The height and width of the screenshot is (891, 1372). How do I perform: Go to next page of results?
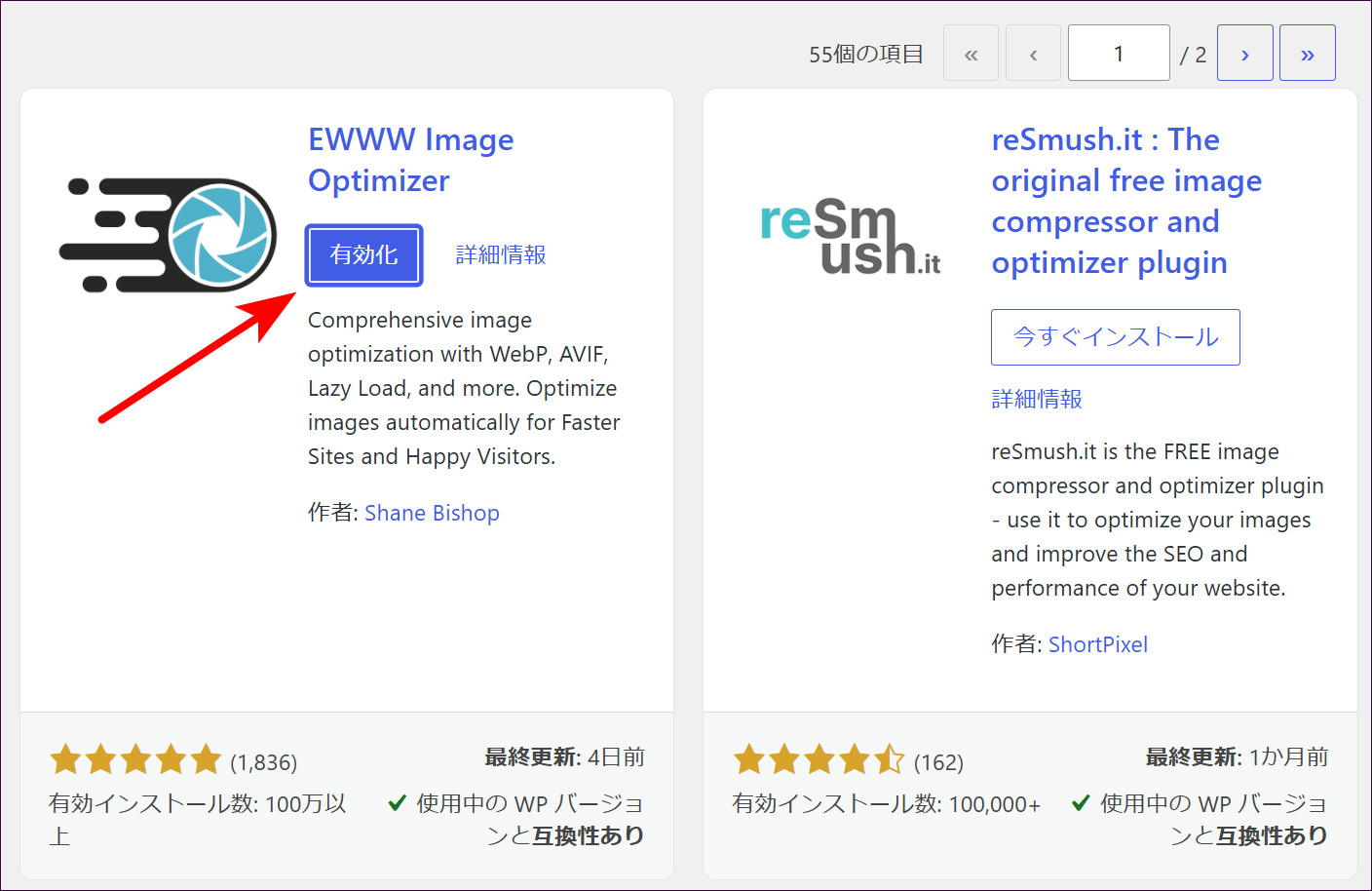pos(1244,53)
